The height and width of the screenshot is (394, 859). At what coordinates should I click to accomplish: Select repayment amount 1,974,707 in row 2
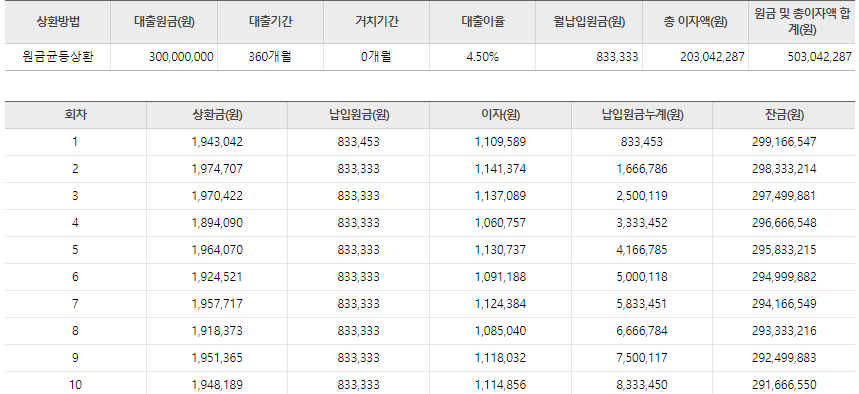pyautogui.click(x=217, y=169)
